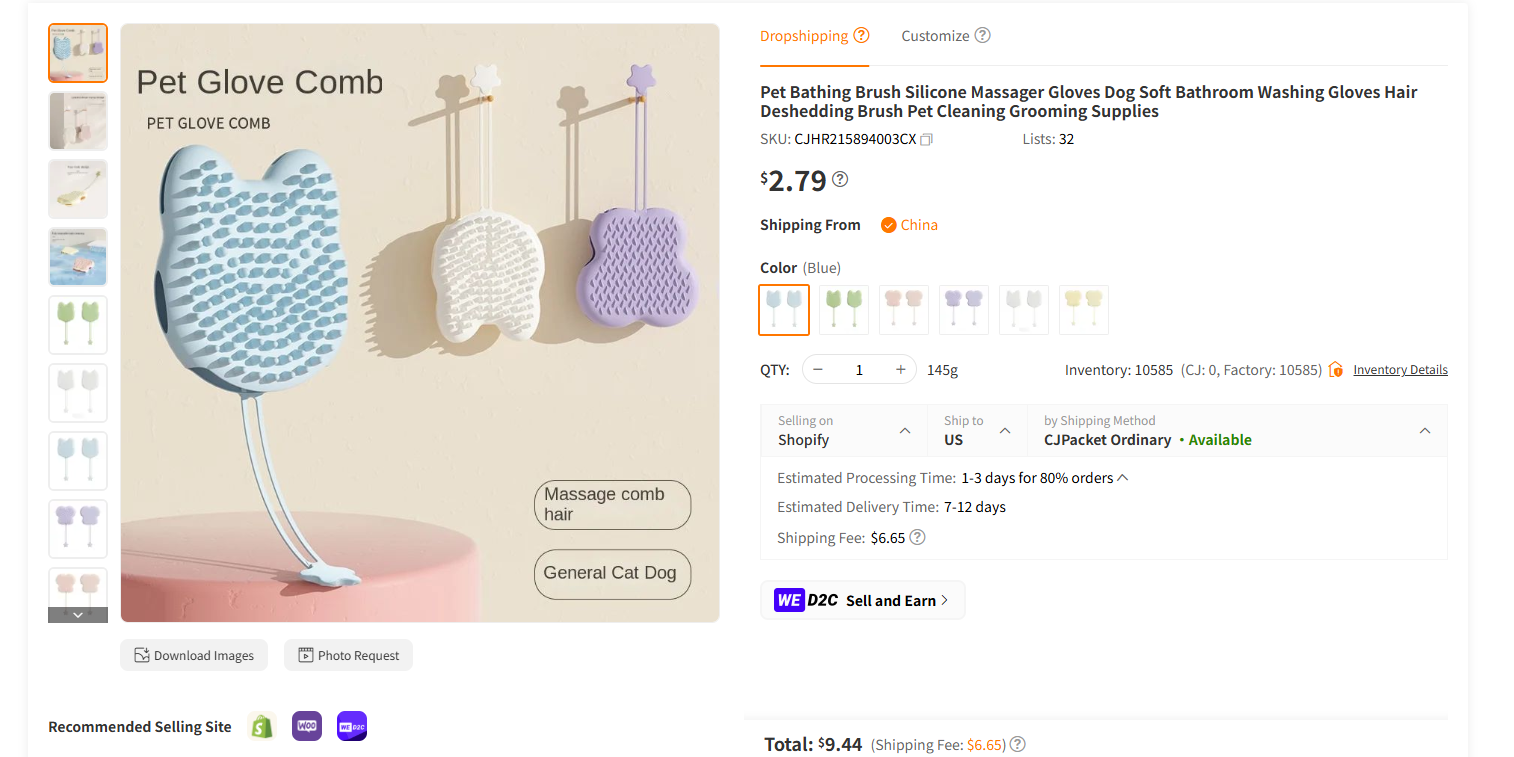Click the WED2C recommended selling site icon

[x=351, y=726]
